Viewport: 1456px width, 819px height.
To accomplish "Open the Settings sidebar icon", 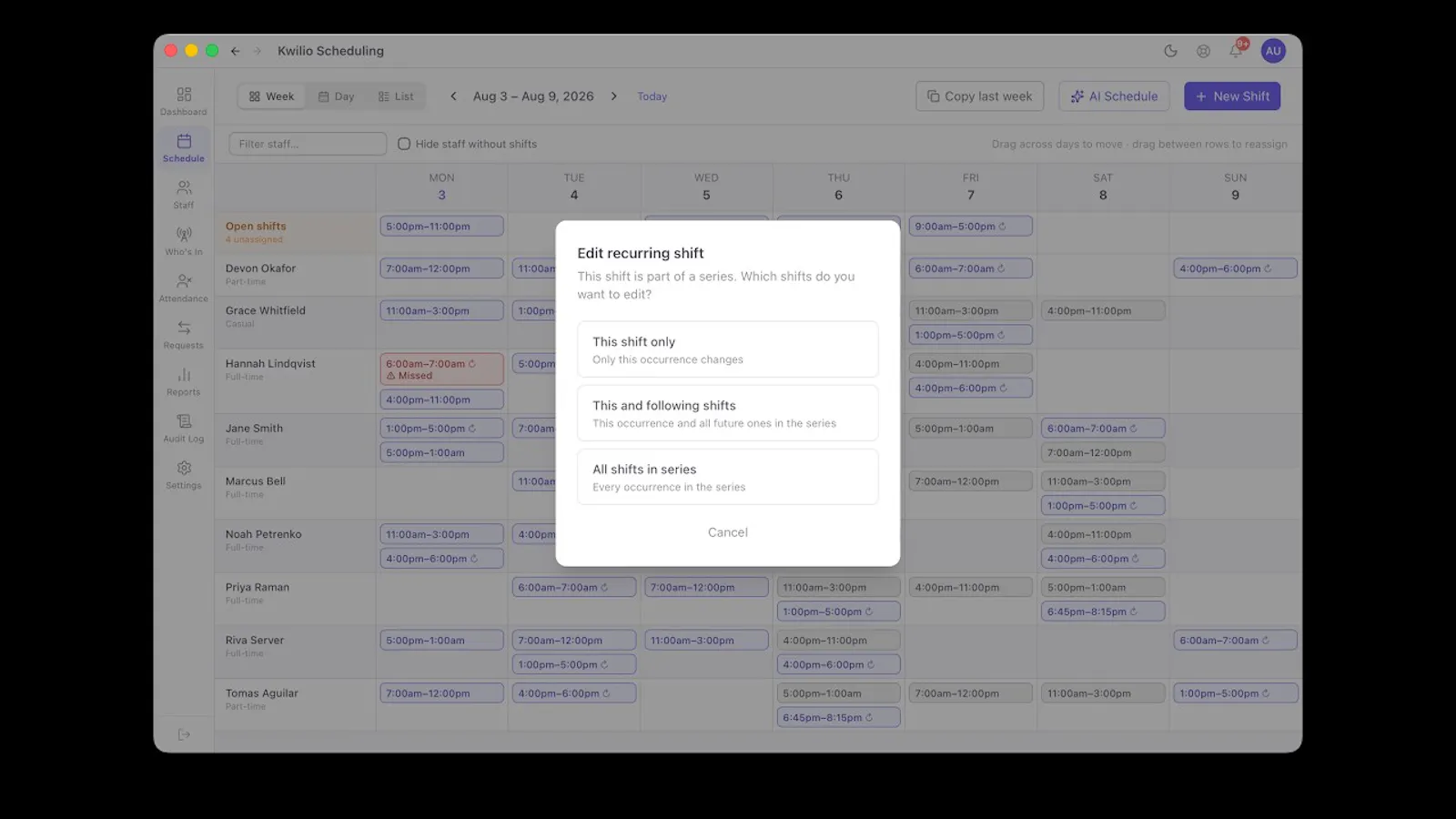I will (x=184, y=474).
